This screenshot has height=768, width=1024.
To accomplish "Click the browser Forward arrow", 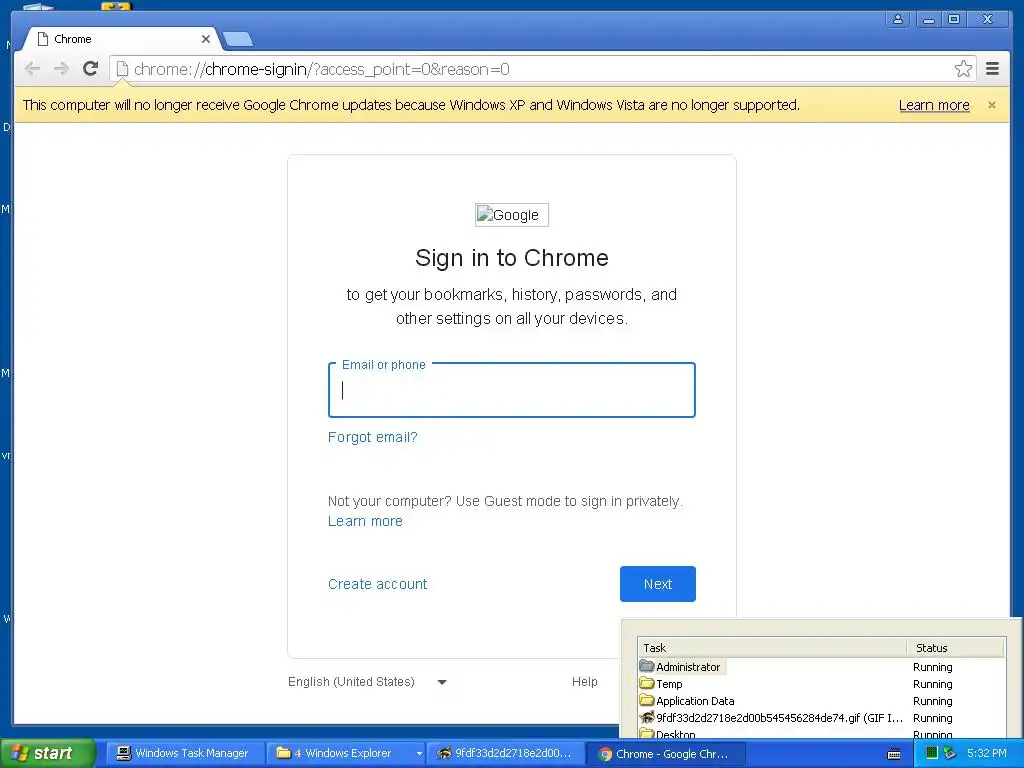I will pyautogui.click(x=61, y=69).
